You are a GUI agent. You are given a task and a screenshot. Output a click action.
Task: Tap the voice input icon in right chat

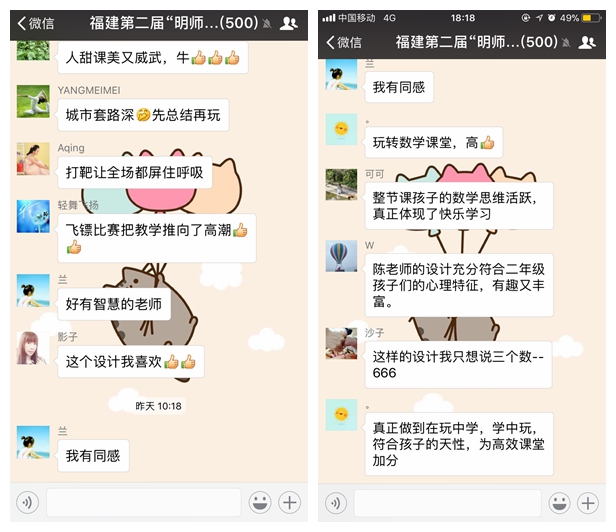point(336,503)
